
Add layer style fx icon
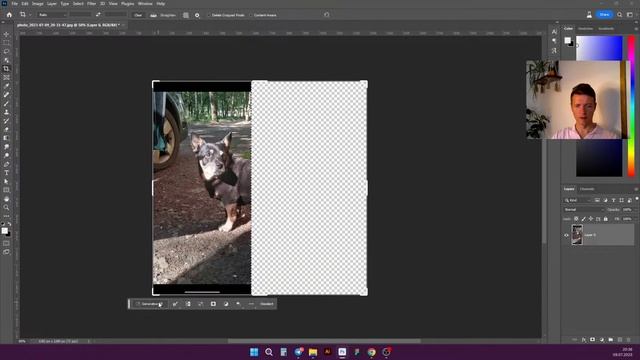pos(584,340)
